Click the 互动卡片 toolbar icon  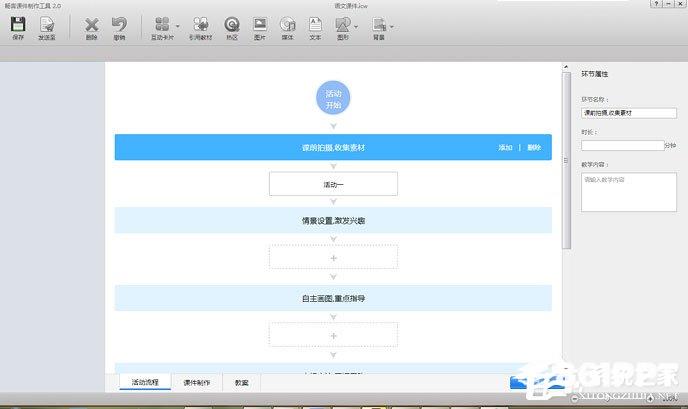pyautogui.click(x=162, y=25)
